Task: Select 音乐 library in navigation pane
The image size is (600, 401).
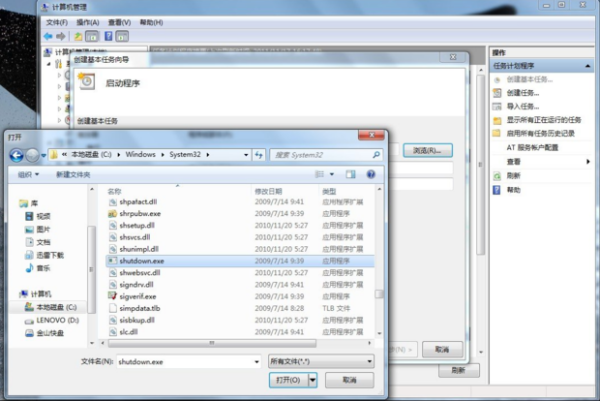Action: tap(38, 268)
